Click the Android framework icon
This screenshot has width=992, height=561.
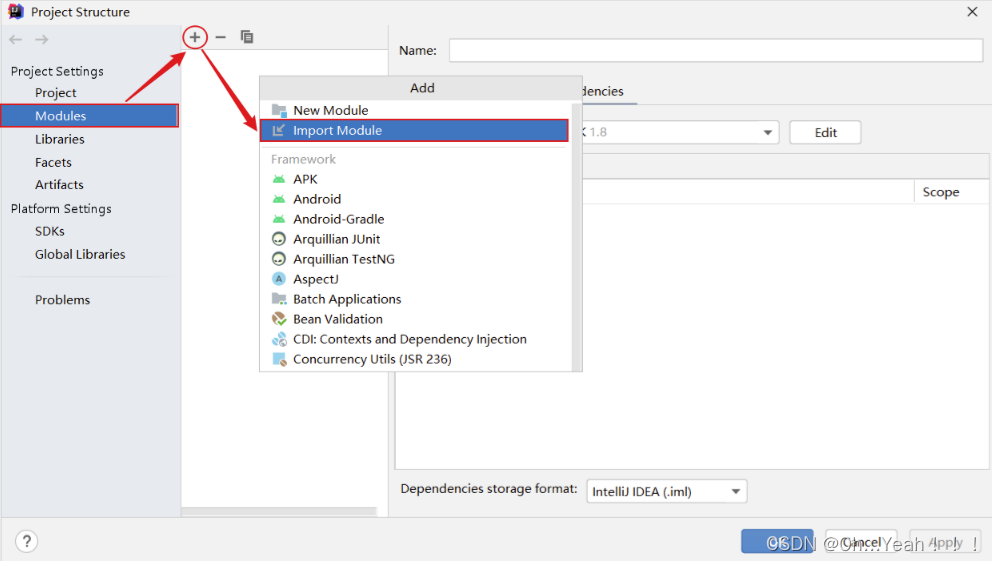[x=279, y=199]
